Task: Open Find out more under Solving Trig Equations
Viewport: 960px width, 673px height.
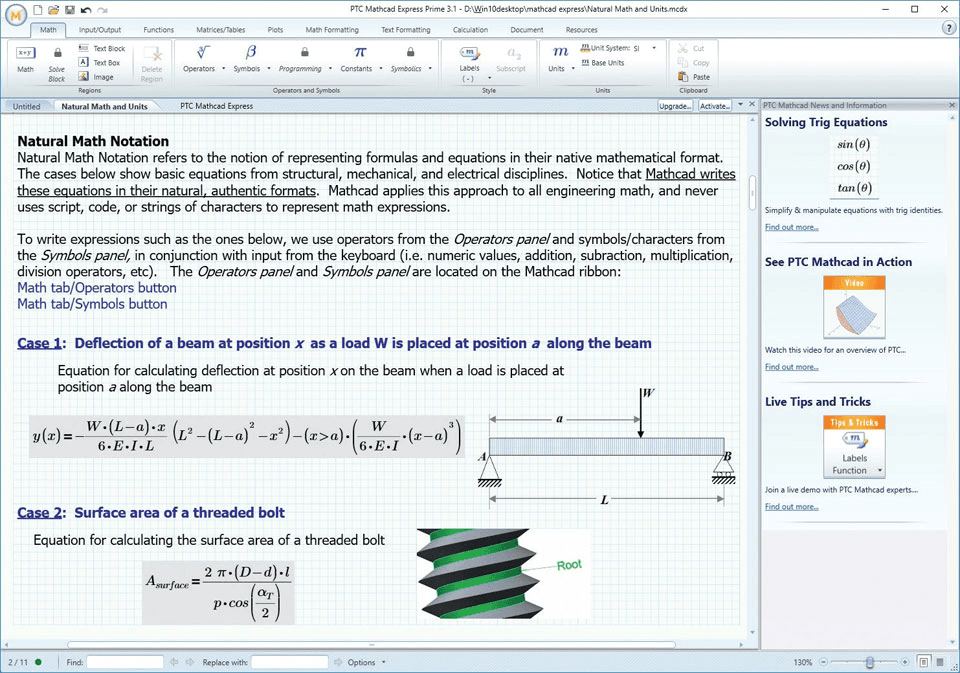Action: [792, 227]
